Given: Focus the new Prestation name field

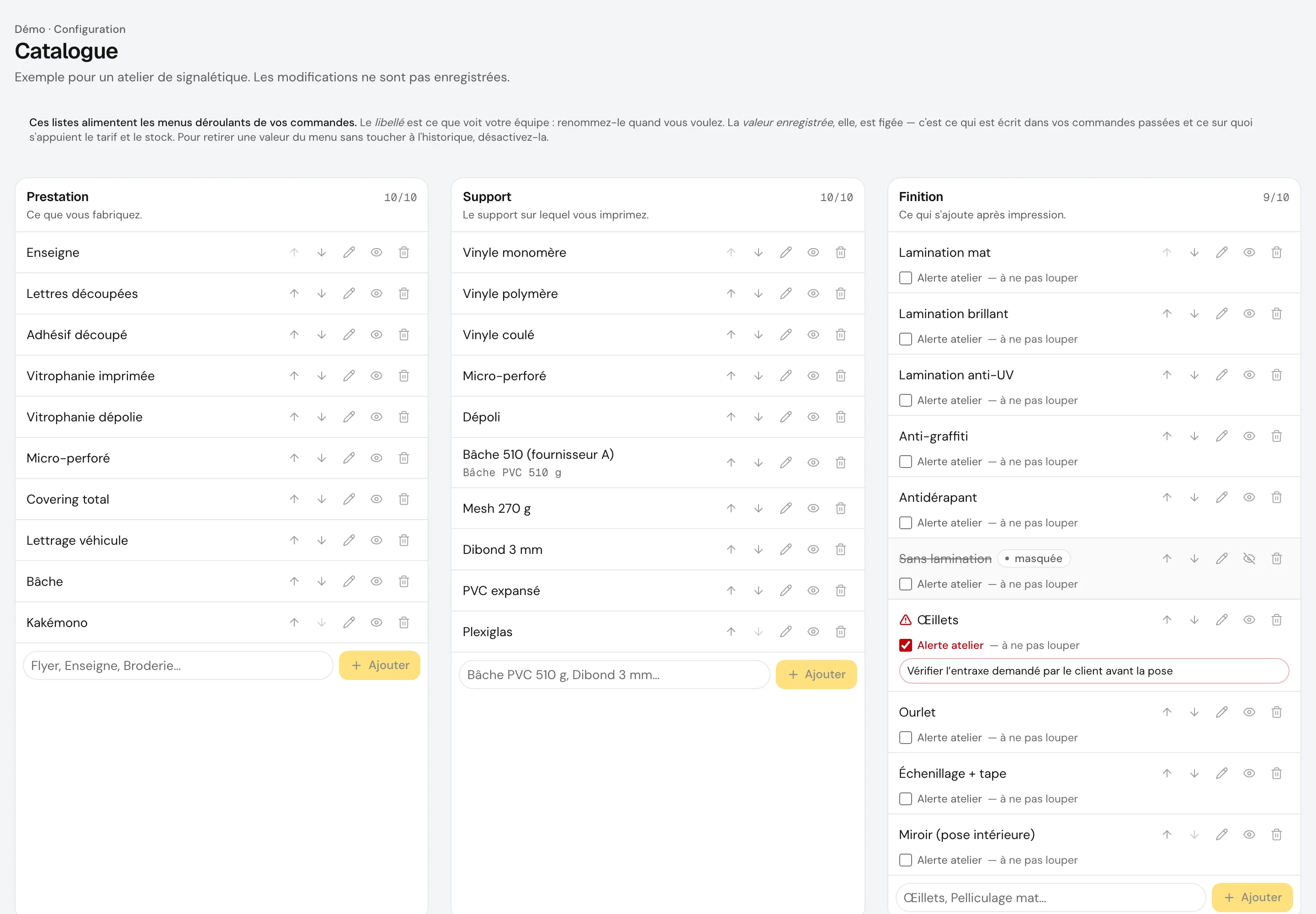Looking at the screenshot, I should 178,666.
